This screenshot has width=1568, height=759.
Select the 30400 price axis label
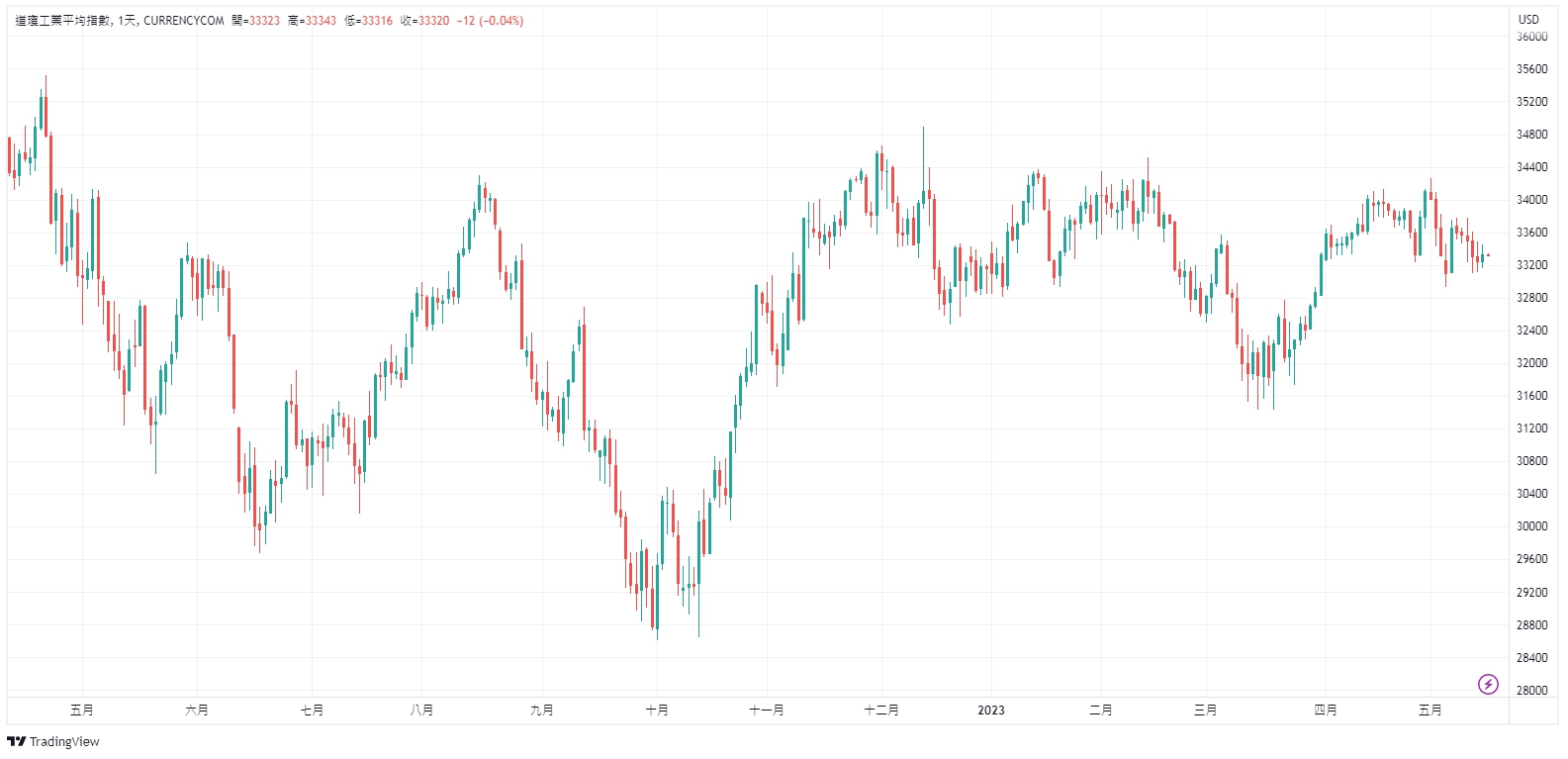(1531, 494)
